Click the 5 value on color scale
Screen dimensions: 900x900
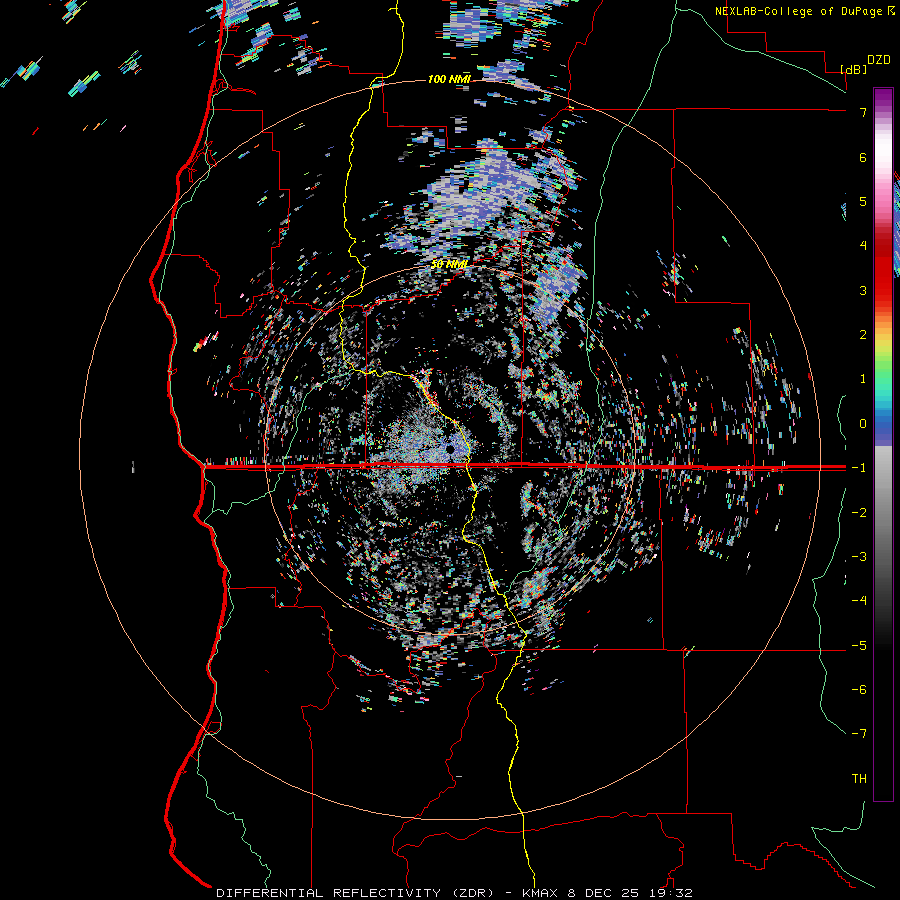point(863,201)
